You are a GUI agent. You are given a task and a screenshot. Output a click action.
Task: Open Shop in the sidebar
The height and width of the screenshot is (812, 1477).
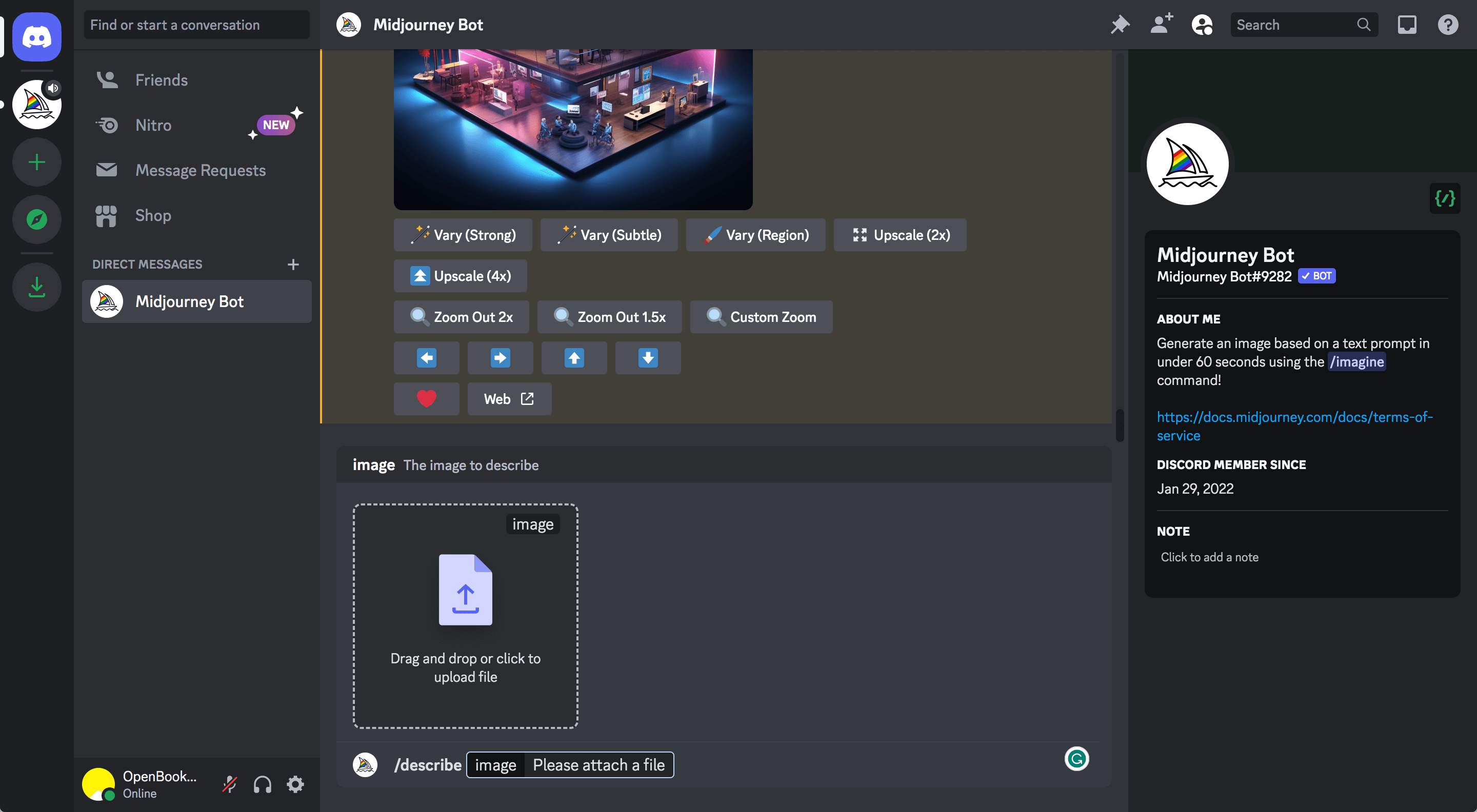tap(196, 215)
